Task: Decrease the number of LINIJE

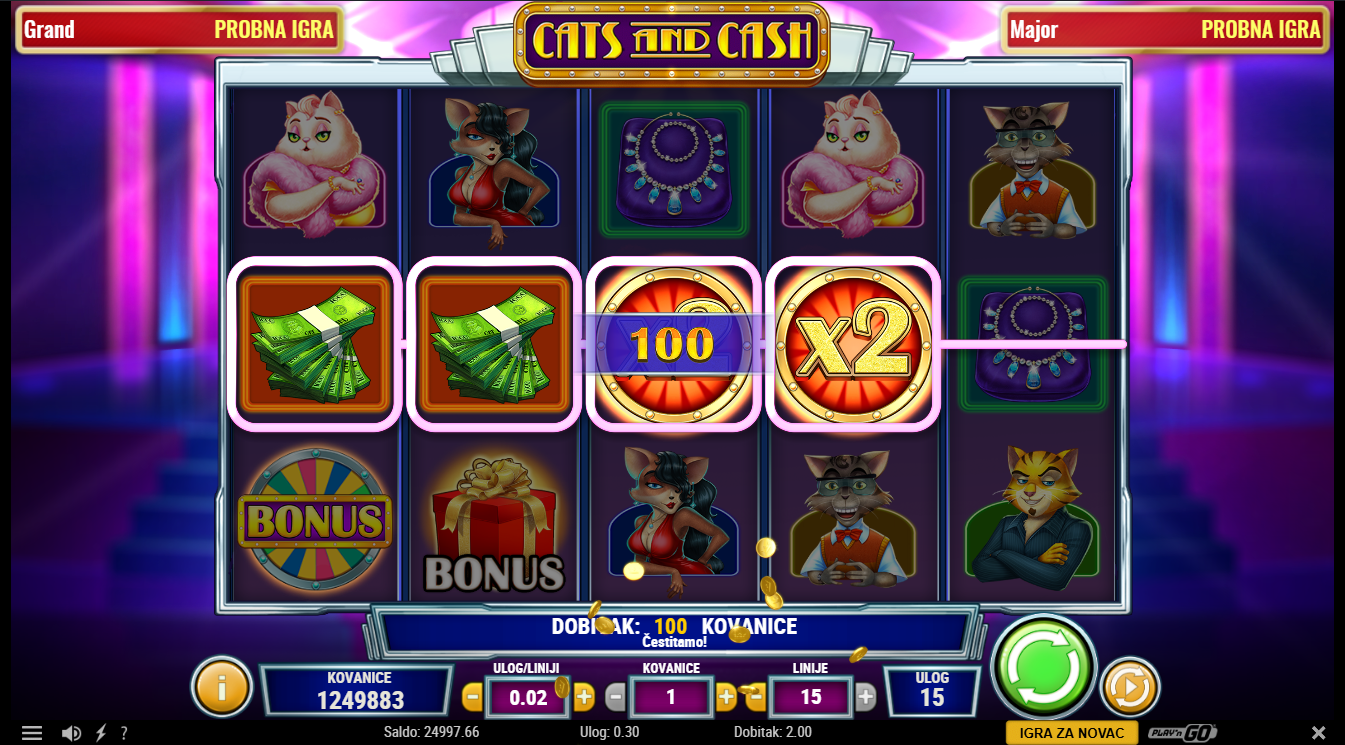Action: click(756, 697)
